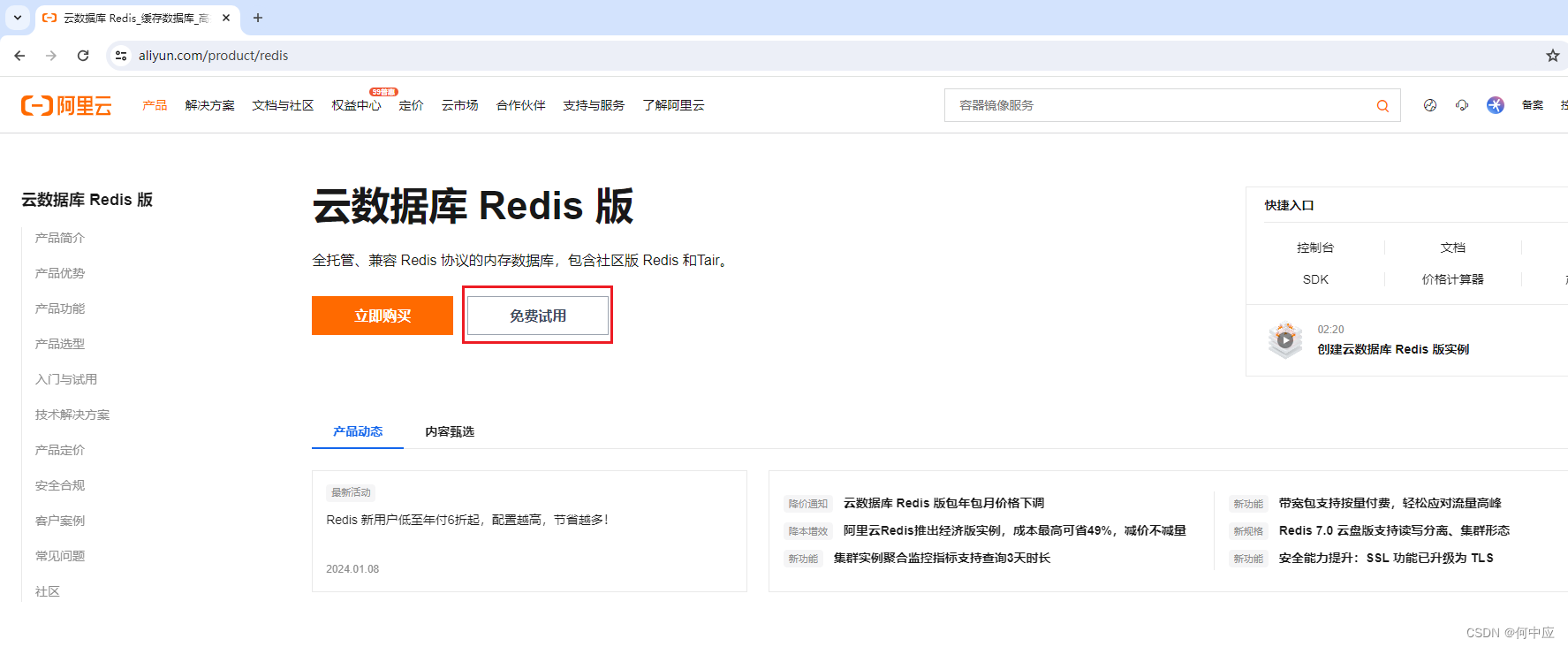Reload the page
The image size is (1568, 647).
click(x=83, y=56)
